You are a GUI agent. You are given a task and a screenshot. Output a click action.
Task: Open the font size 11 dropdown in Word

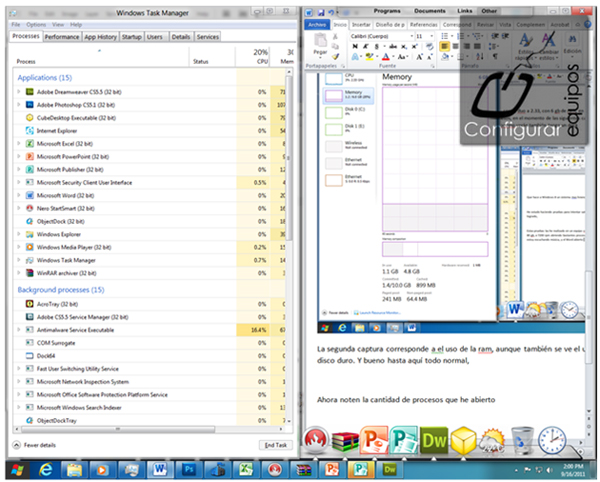pyautogui.click(x=432, y=36)
